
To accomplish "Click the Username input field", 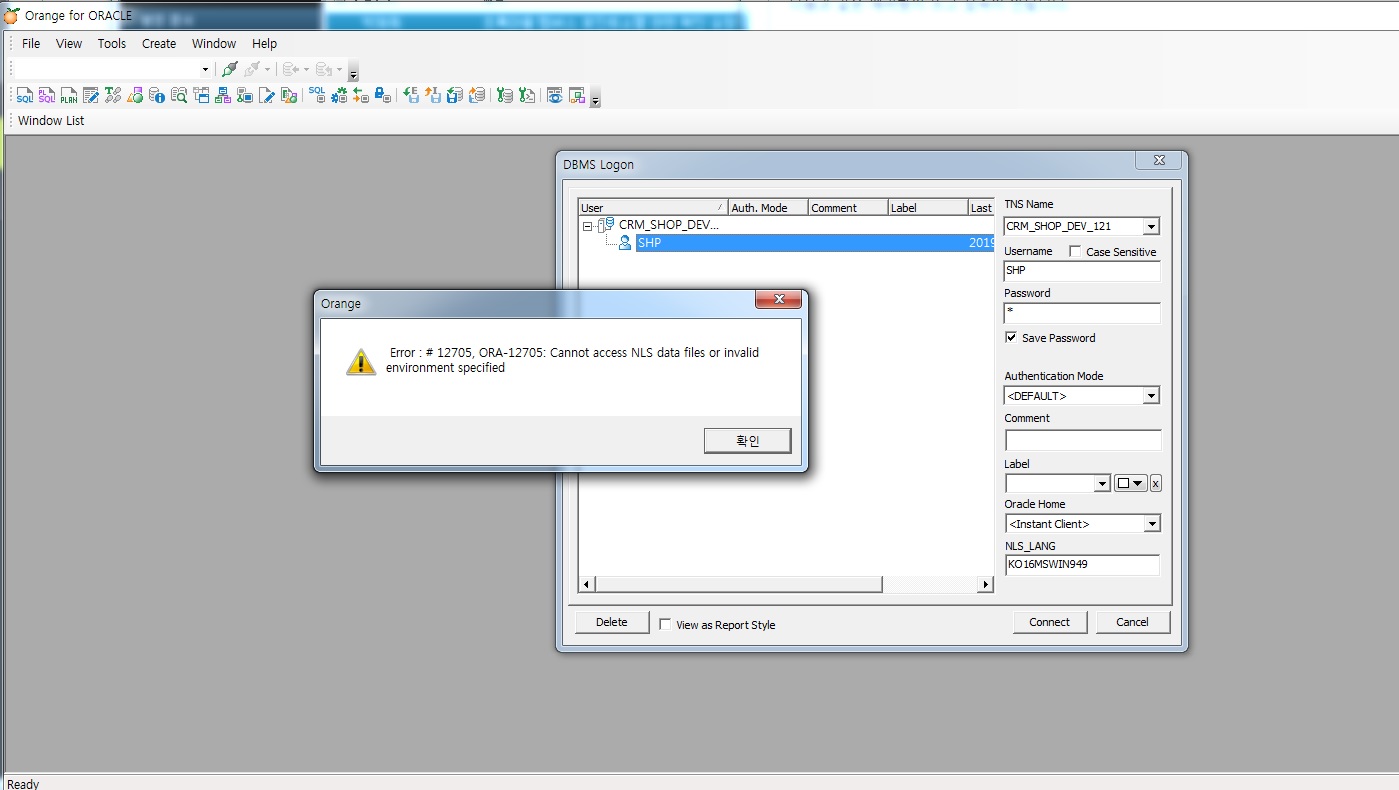I will click(x=1082, y=271).
